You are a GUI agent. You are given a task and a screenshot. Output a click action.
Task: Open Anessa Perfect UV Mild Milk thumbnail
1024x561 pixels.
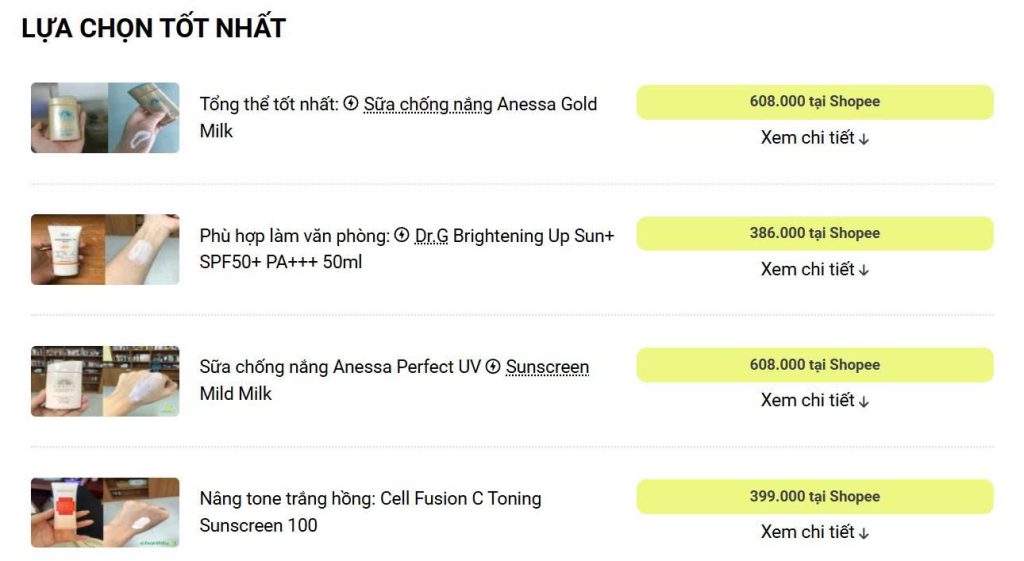coord(105,381)
